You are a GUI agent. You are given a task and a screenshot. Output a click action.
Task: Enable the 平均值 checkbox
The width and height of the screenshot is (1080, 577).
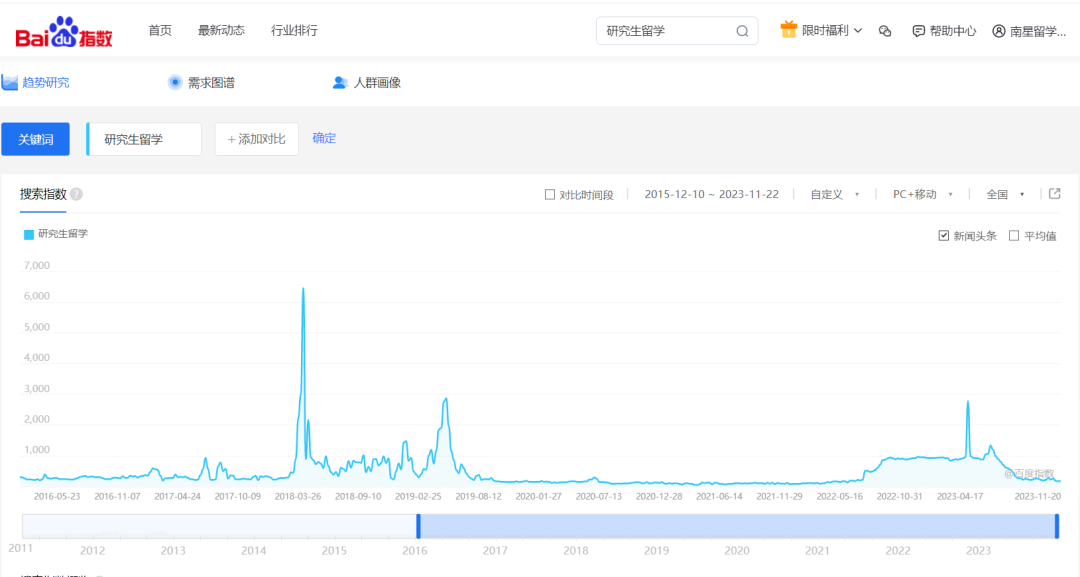(1014, 235)
